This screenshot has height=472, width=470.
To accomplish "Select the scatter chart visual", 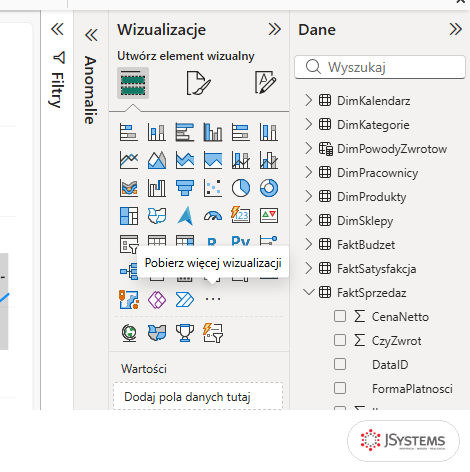I will tap(213, 188).
